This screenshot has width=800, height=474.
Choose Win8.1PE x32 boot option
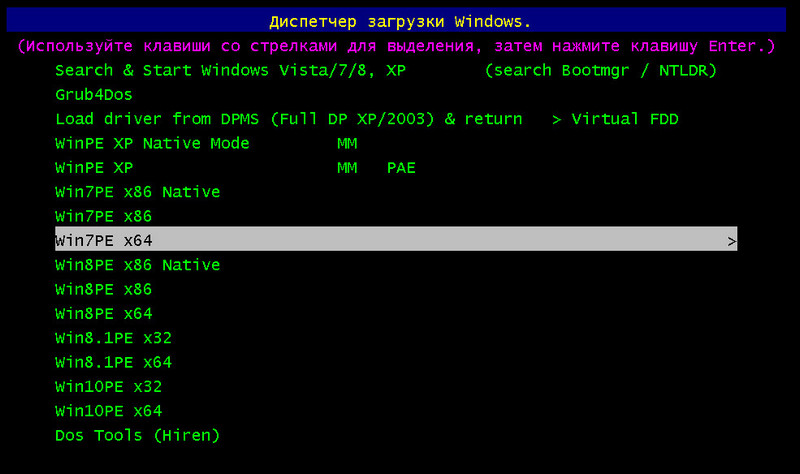tap(113, 338)
